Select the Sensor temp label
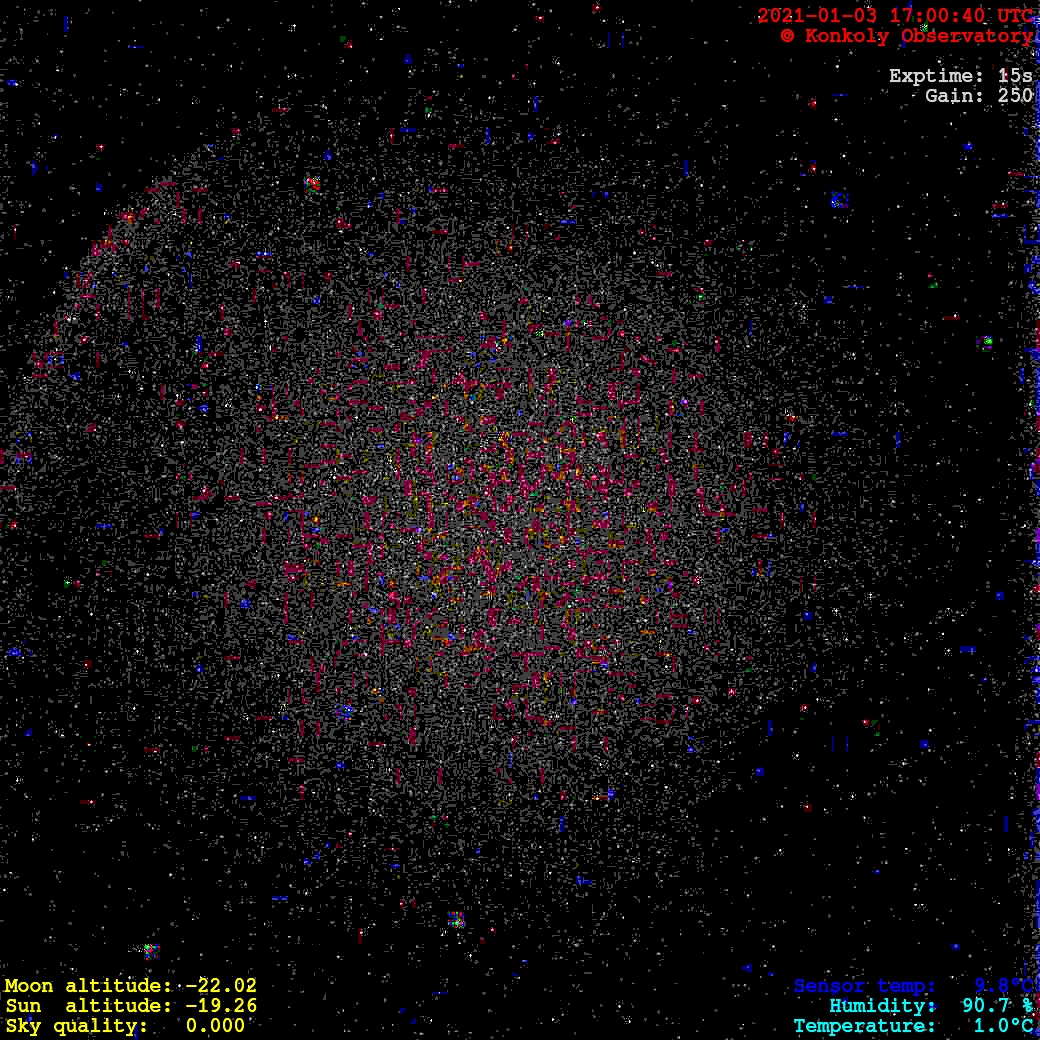 click(x=865, y=986)
